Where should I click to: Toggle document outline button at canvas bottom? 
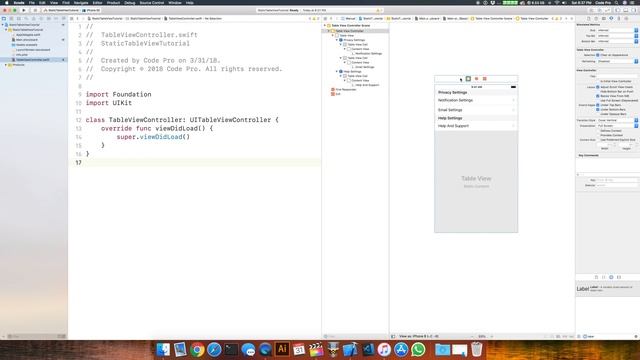point(393,336)
